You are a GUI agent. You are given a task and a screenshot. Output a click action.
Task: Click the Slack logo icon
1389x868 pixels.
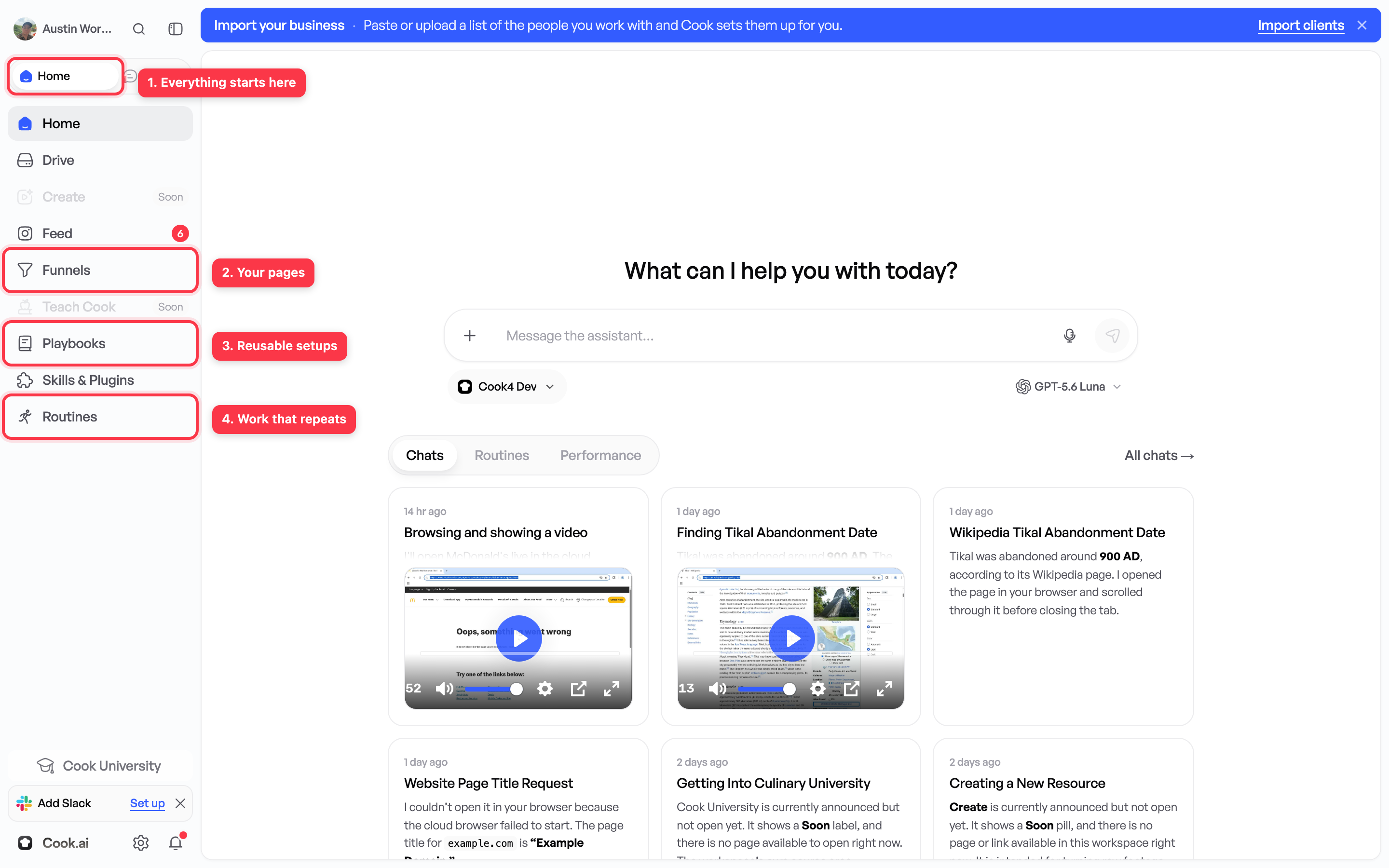click(x=24, y=803)
